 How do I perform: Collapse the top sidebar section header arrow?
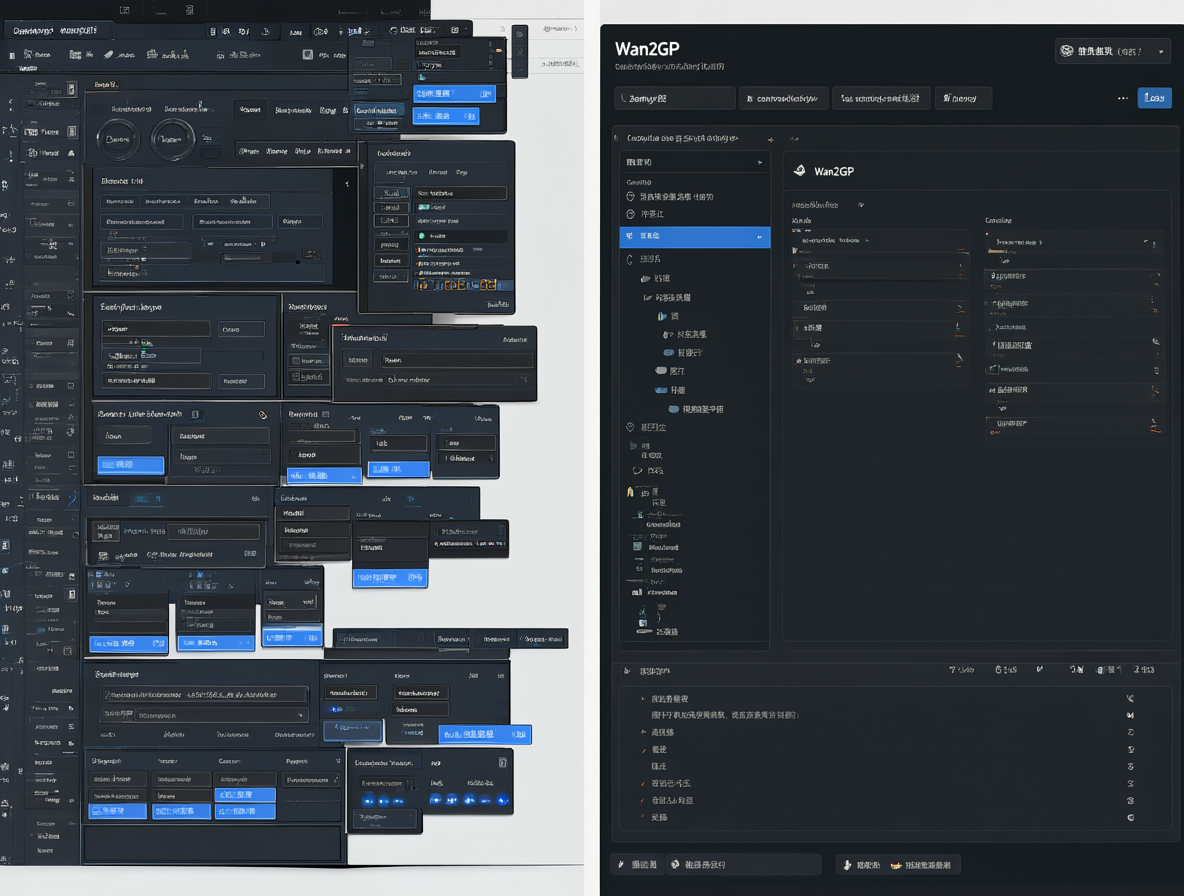760,162
